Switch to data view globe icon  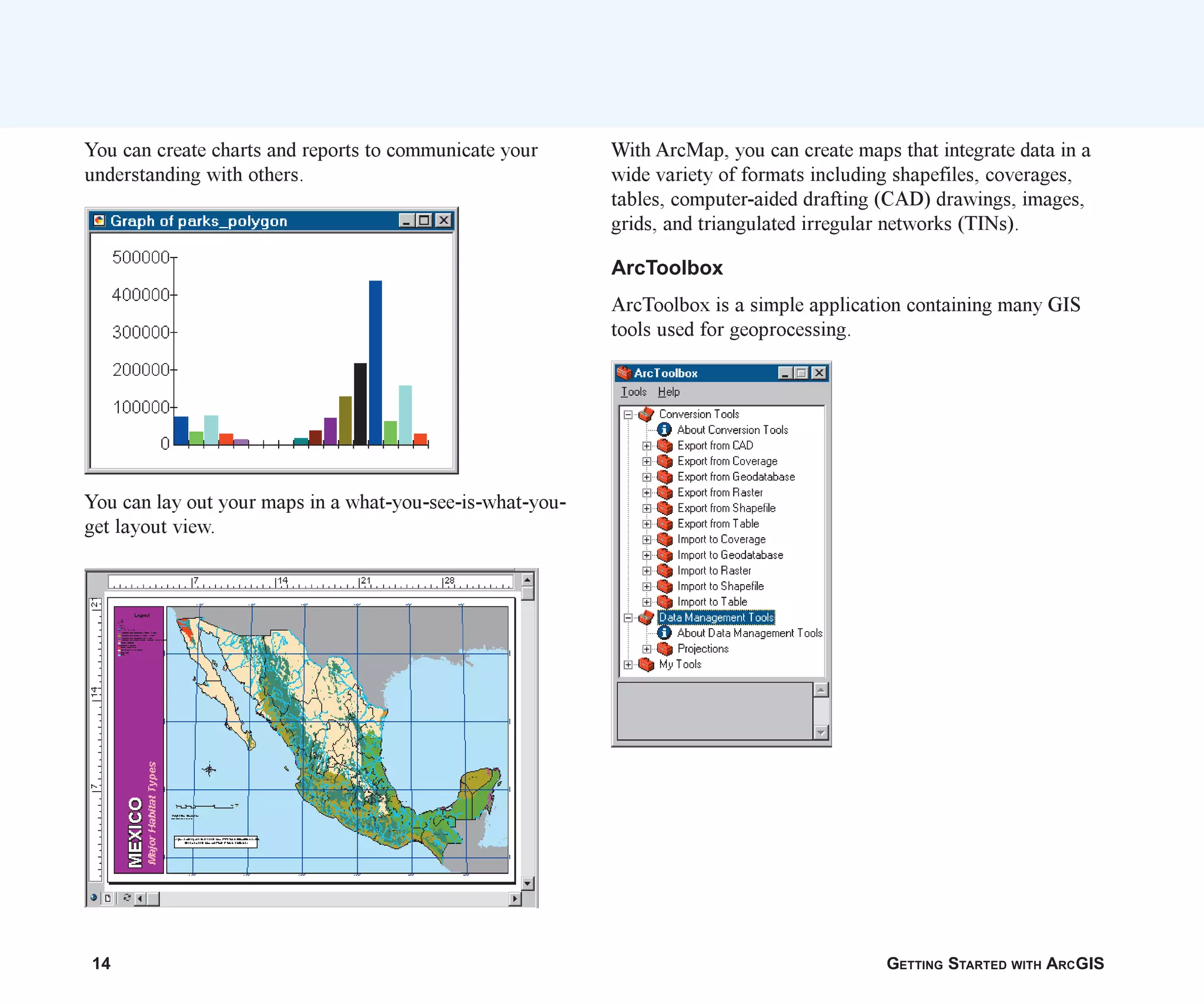click(x=94, y=898)
